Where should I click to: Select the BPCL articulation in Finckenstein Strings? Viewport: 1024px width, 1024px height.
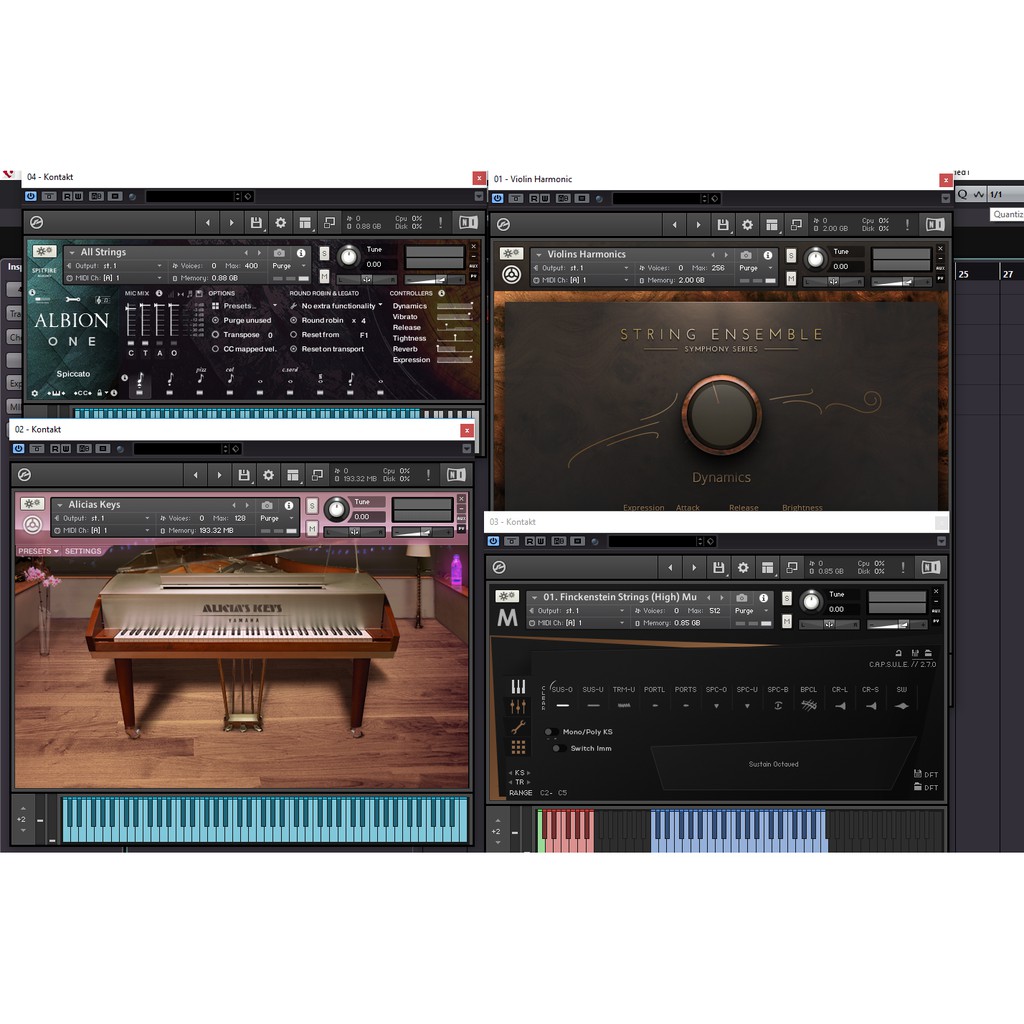[808, 704]
